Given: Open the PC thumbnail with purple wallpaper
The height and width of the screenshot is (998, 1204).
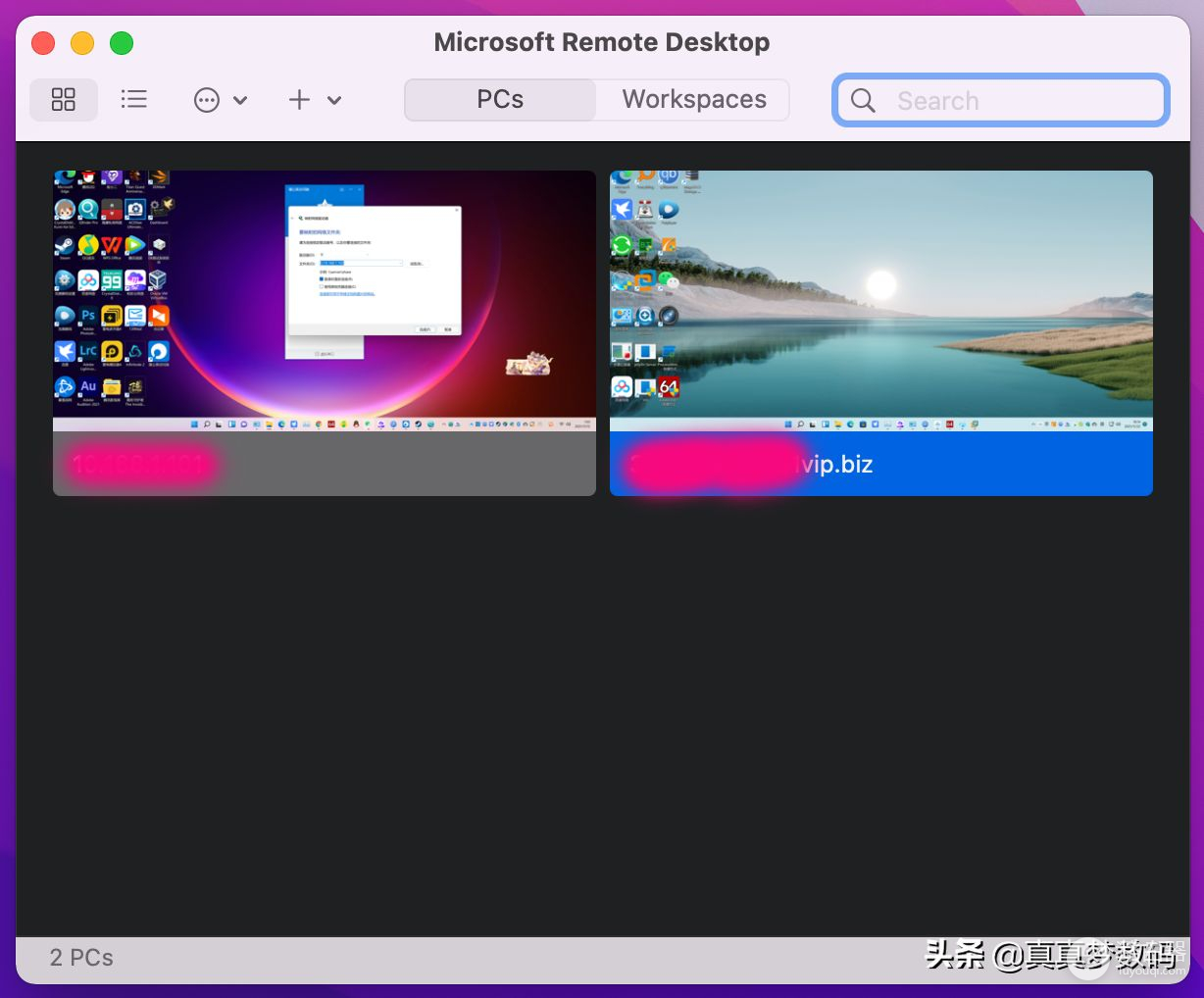Looking at the screenshot, I should pyautogui.click(x=324, y=301).
